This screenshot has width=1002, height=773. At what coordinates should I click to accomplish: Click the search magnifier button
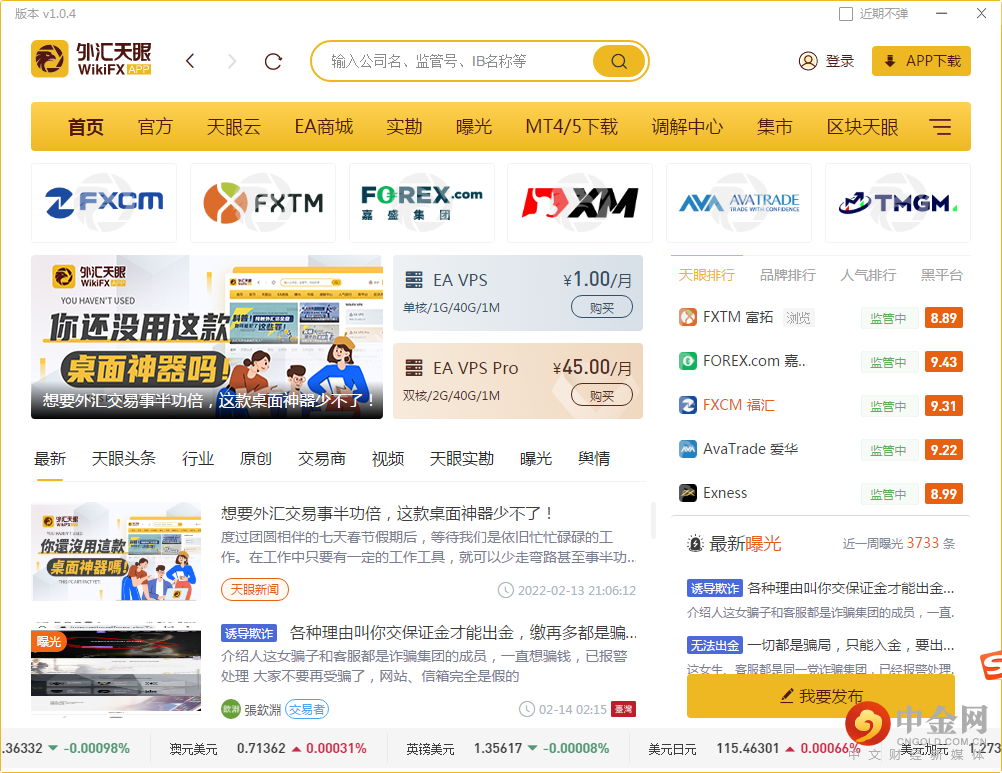click(x=619, y=61)
